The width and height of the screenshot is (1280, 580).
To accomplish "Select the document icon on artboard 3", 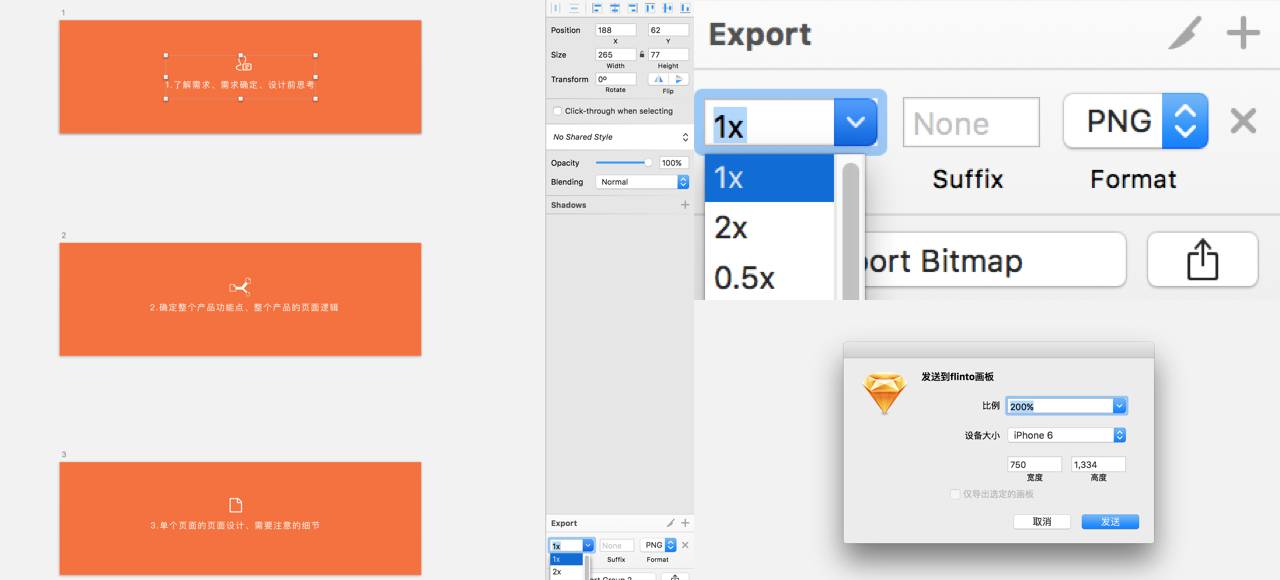I will click(236, 505).
